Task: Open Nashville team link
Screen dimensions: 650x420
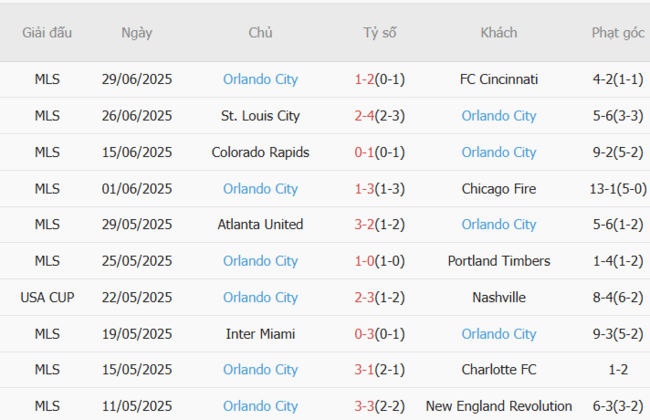Action: (498, 297)
